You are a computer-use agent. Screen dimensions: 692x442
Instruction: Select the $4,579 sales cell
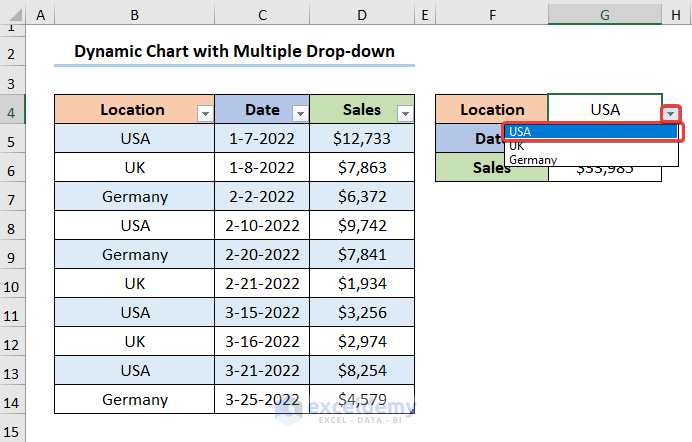tap(362, 400)
